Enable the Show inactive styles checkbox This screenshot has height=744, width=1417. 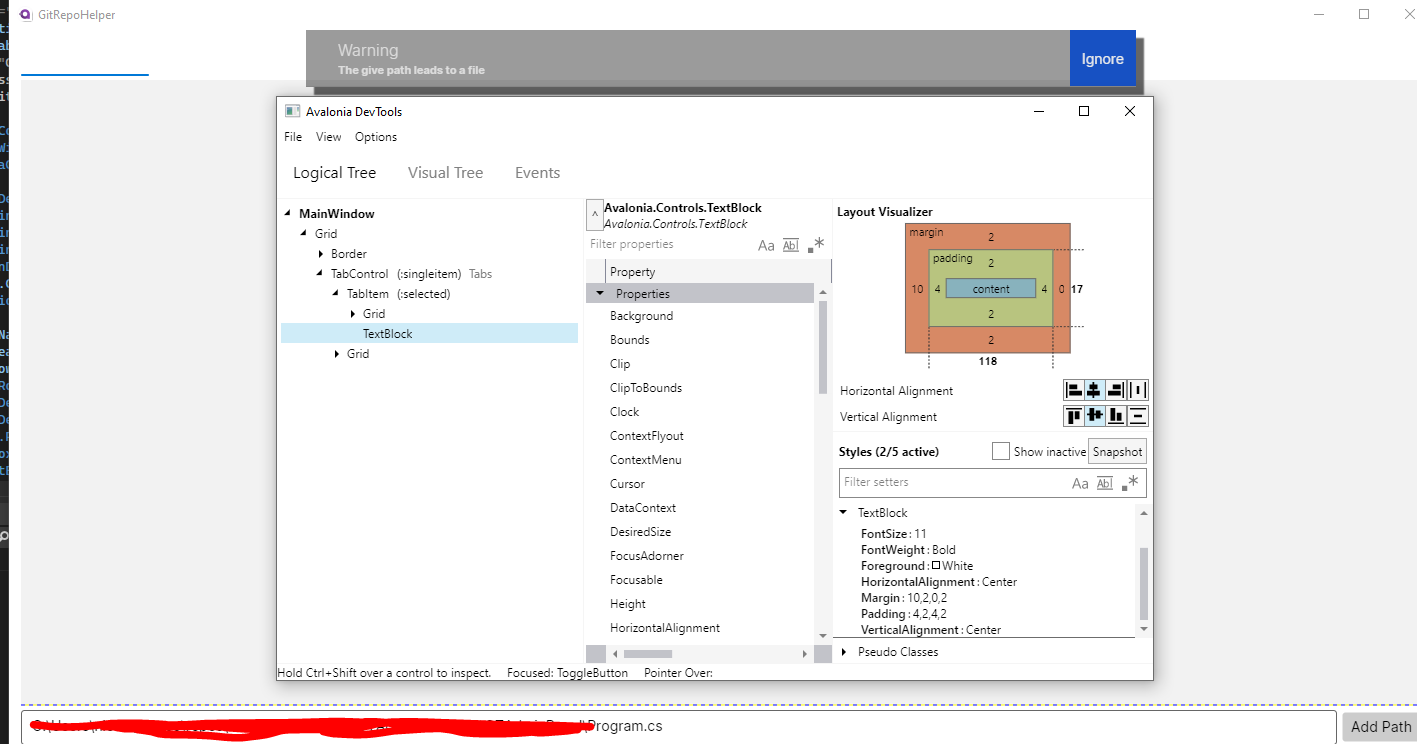coord(1000,451)
